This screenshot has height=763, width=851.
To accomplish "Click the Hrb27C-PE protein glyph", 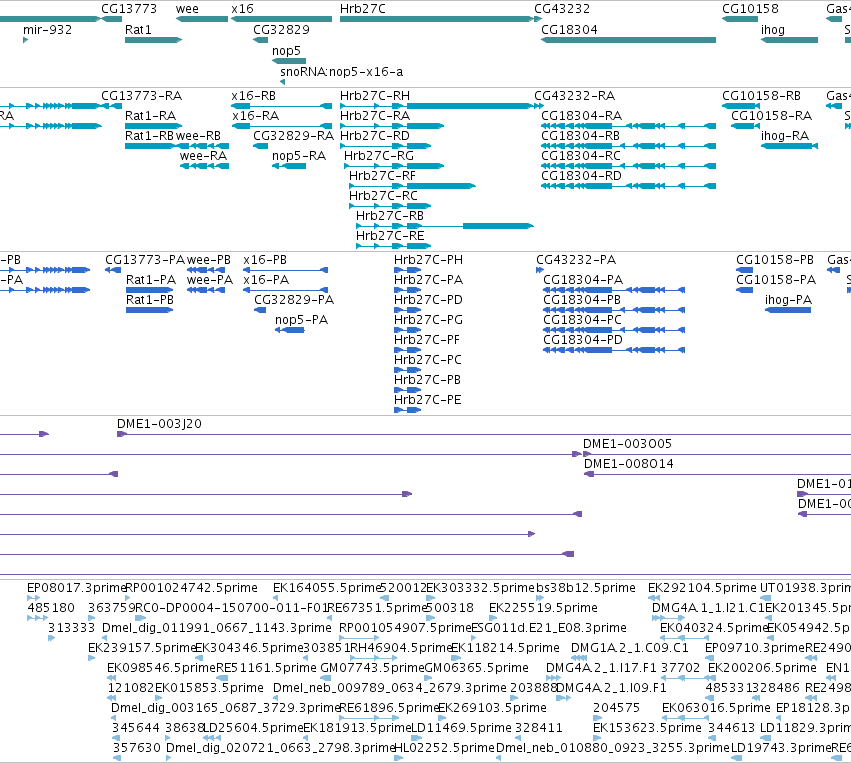I will [408, 410].
